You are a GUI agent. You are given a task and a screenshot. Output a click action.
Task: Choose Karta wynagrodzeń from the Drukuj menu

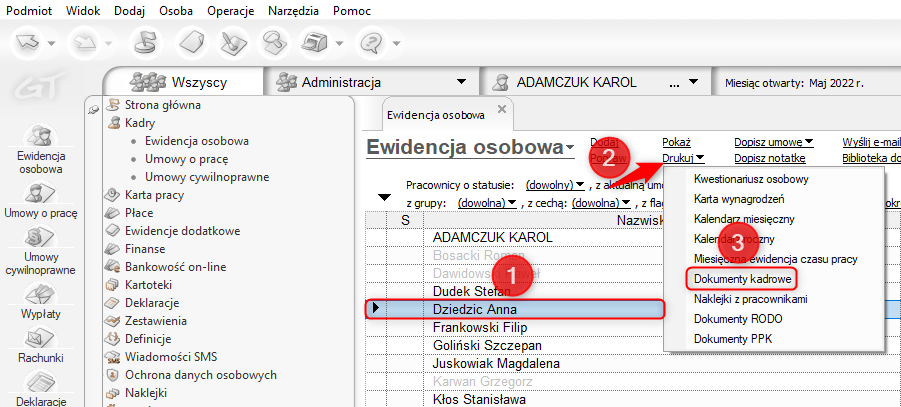click(738, 199)
